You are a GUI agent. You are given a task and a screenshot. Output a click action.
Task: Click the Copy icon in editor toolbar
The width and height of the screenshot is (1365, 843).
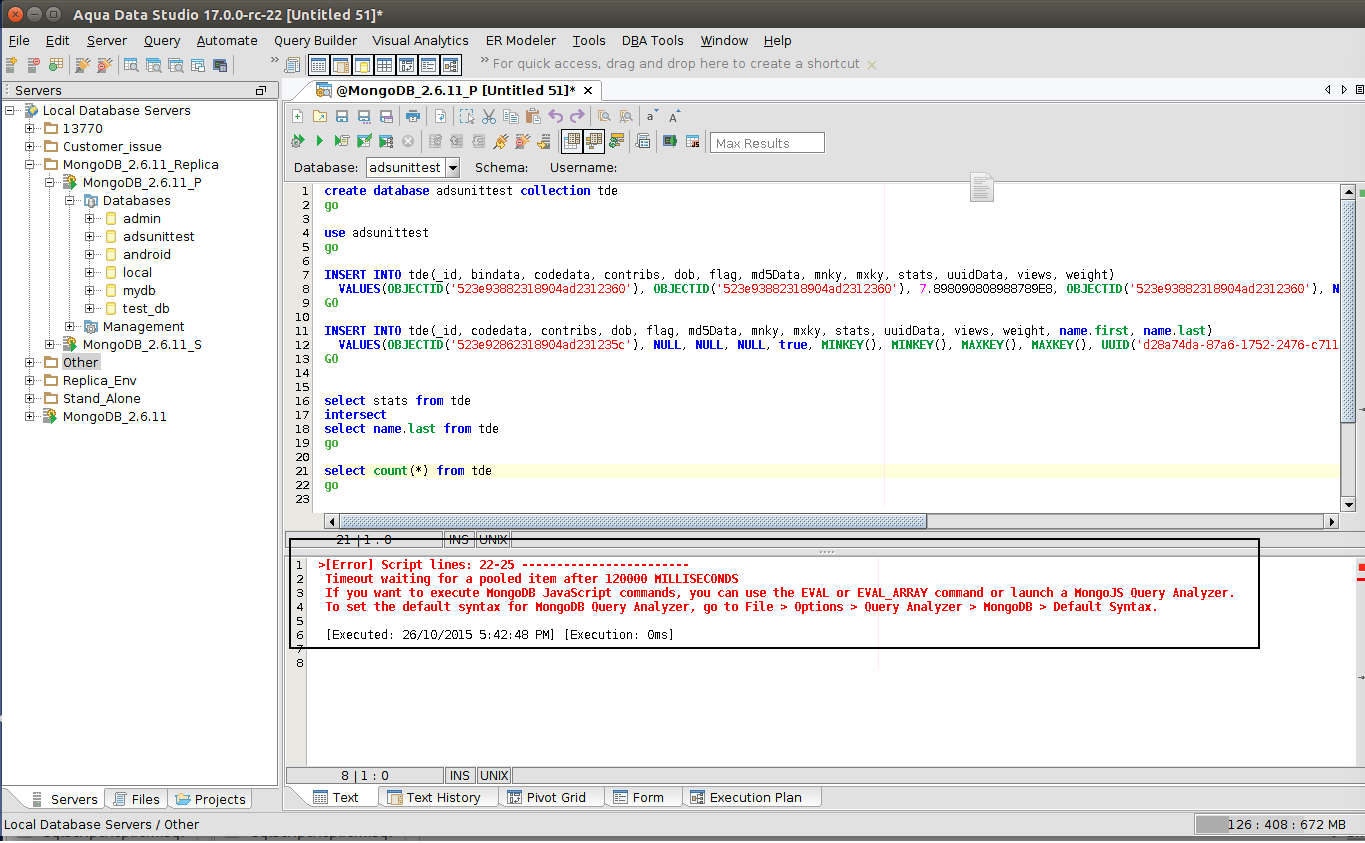coord(511,116)
